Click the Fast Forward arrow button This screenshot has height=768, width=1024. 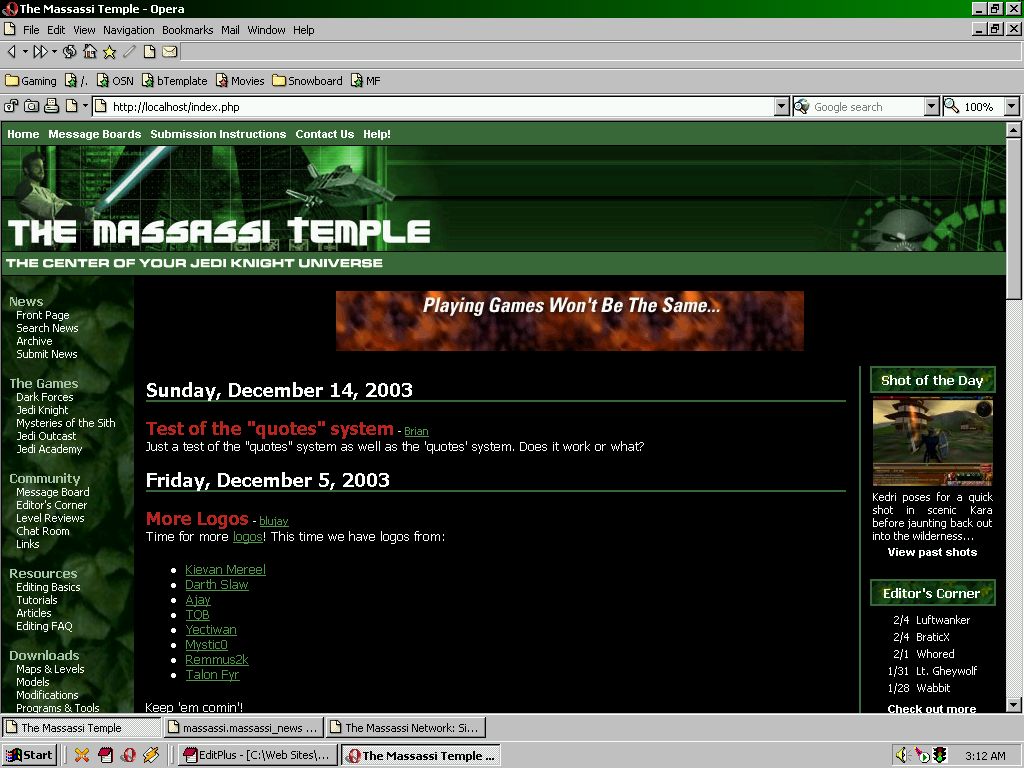click(x=40, y=51)
